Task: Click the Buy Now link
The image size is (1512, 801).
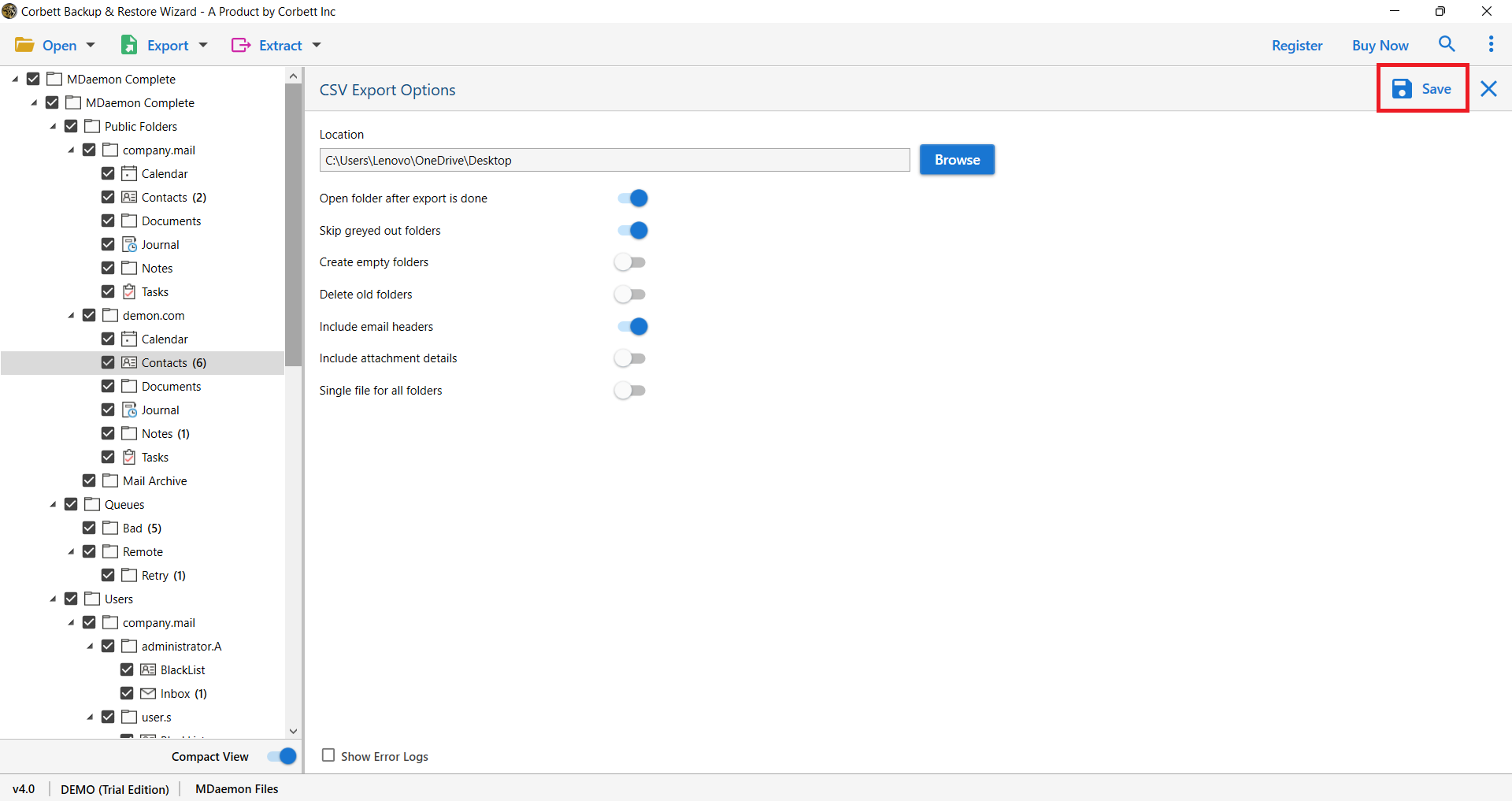Action: click(x=1380, y=46)
